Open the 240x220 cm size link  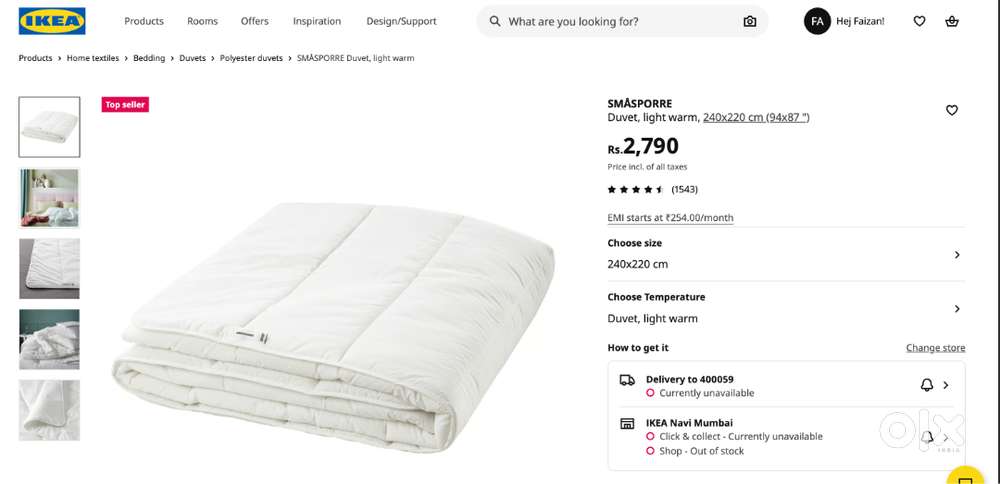coord(756,118)
